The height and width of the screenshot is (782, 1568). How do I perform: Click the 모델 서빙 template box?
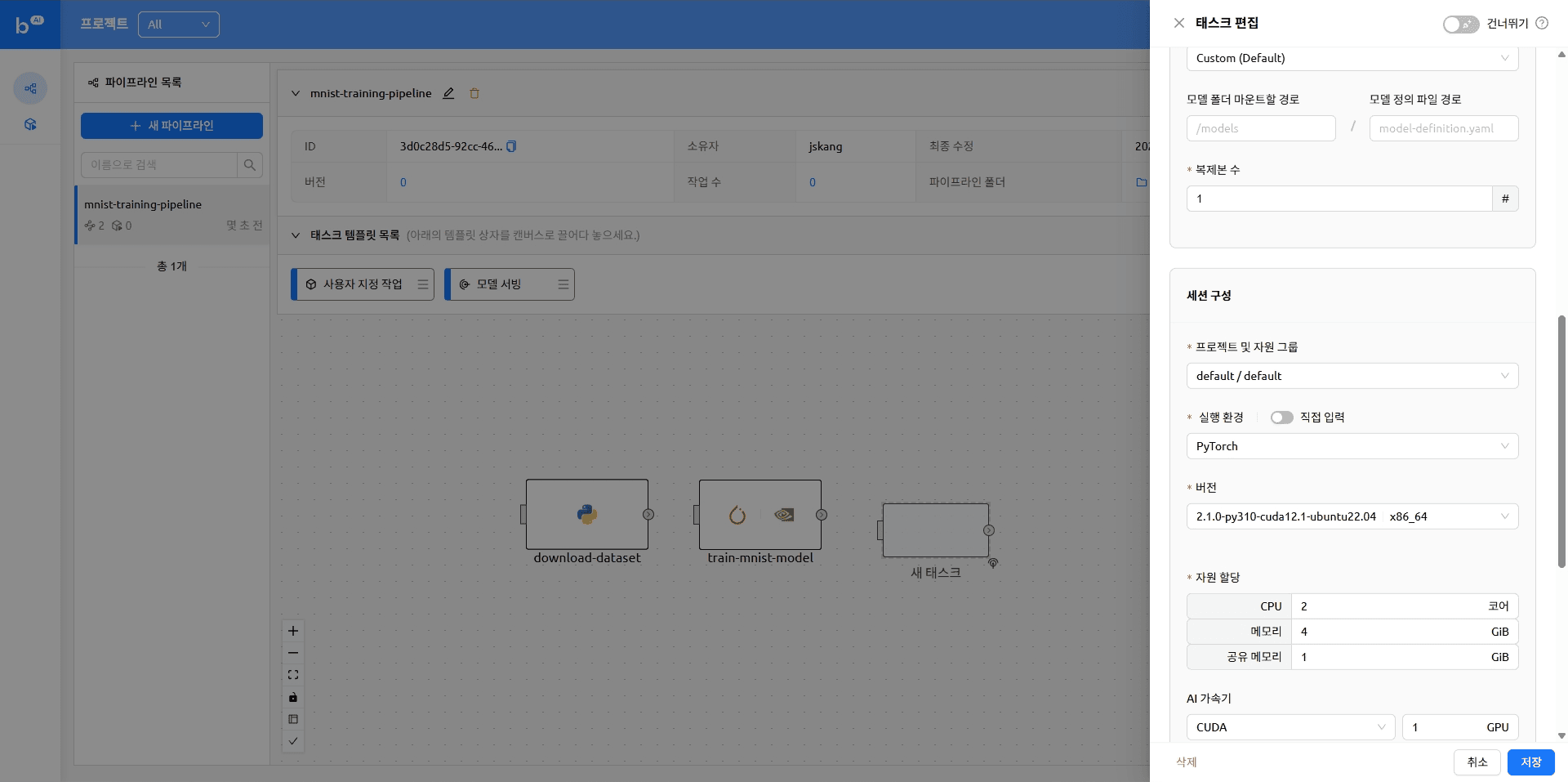click(510, 284)
